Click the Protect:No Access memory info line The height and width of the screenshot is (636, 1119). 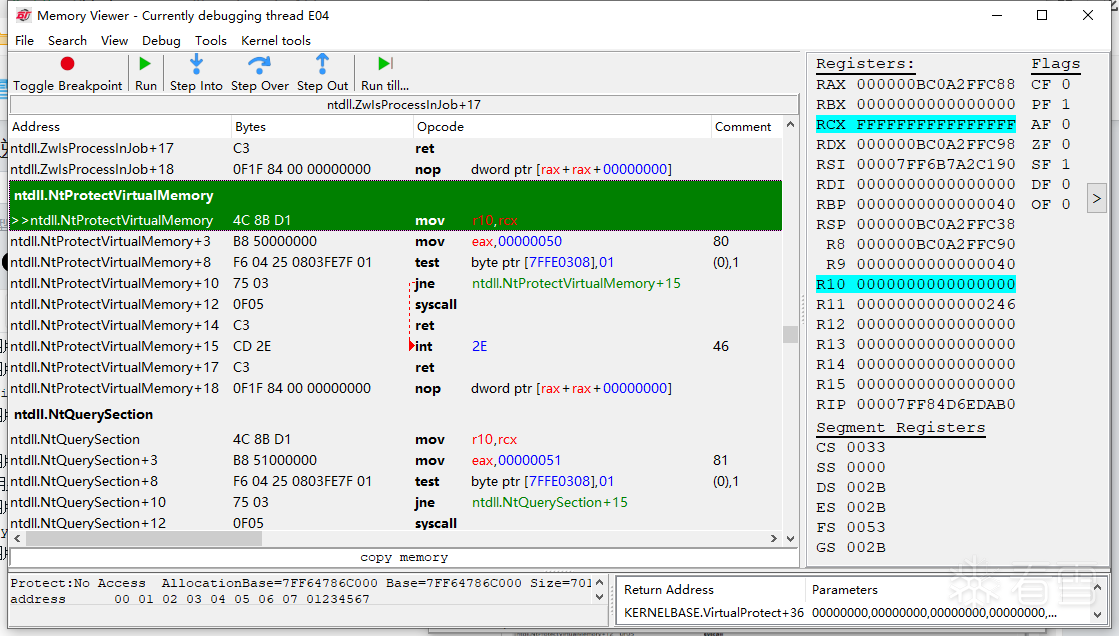coord(300,583)
